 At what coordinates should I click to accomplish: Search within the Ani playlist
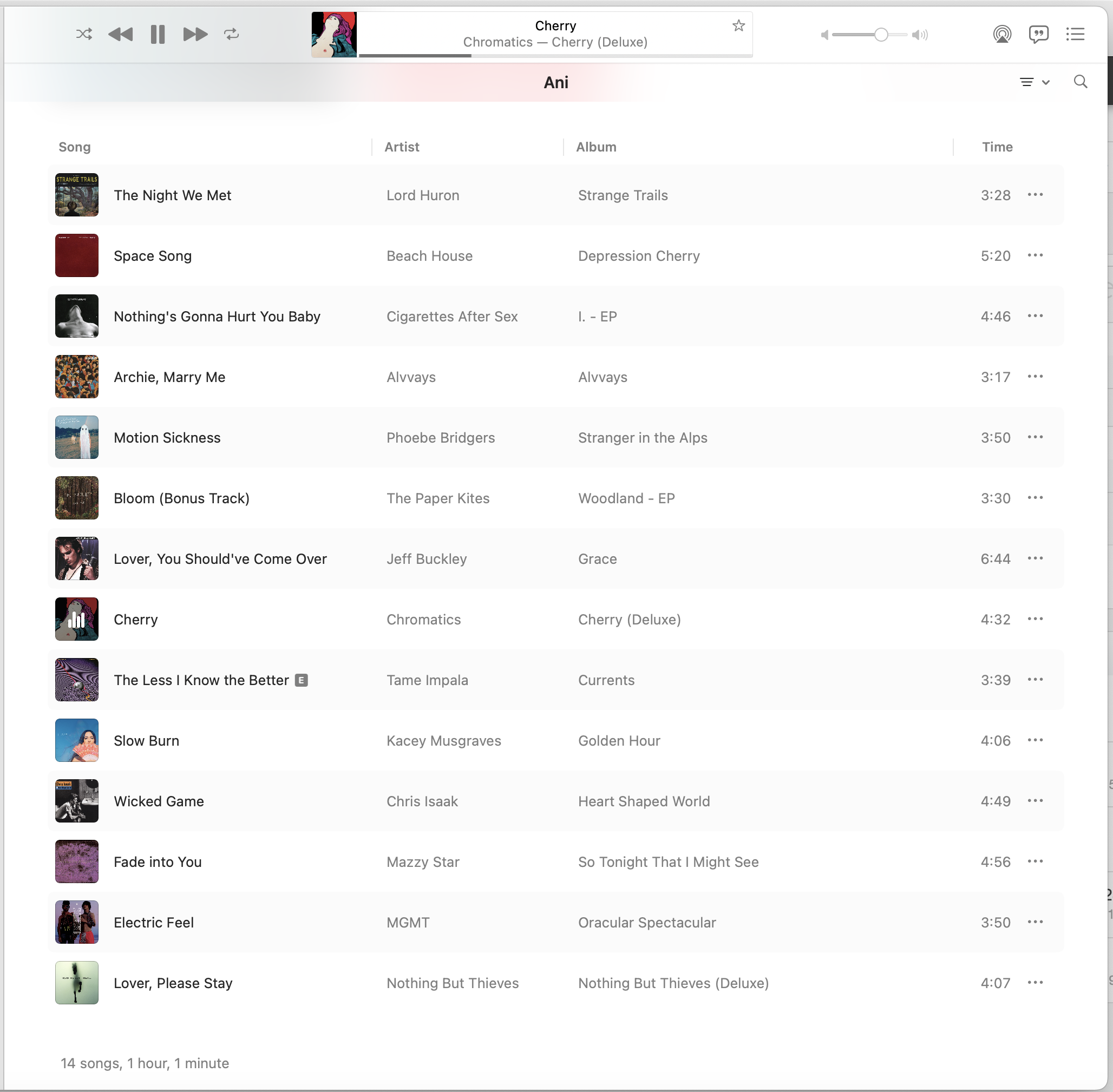coord(1081,82)
